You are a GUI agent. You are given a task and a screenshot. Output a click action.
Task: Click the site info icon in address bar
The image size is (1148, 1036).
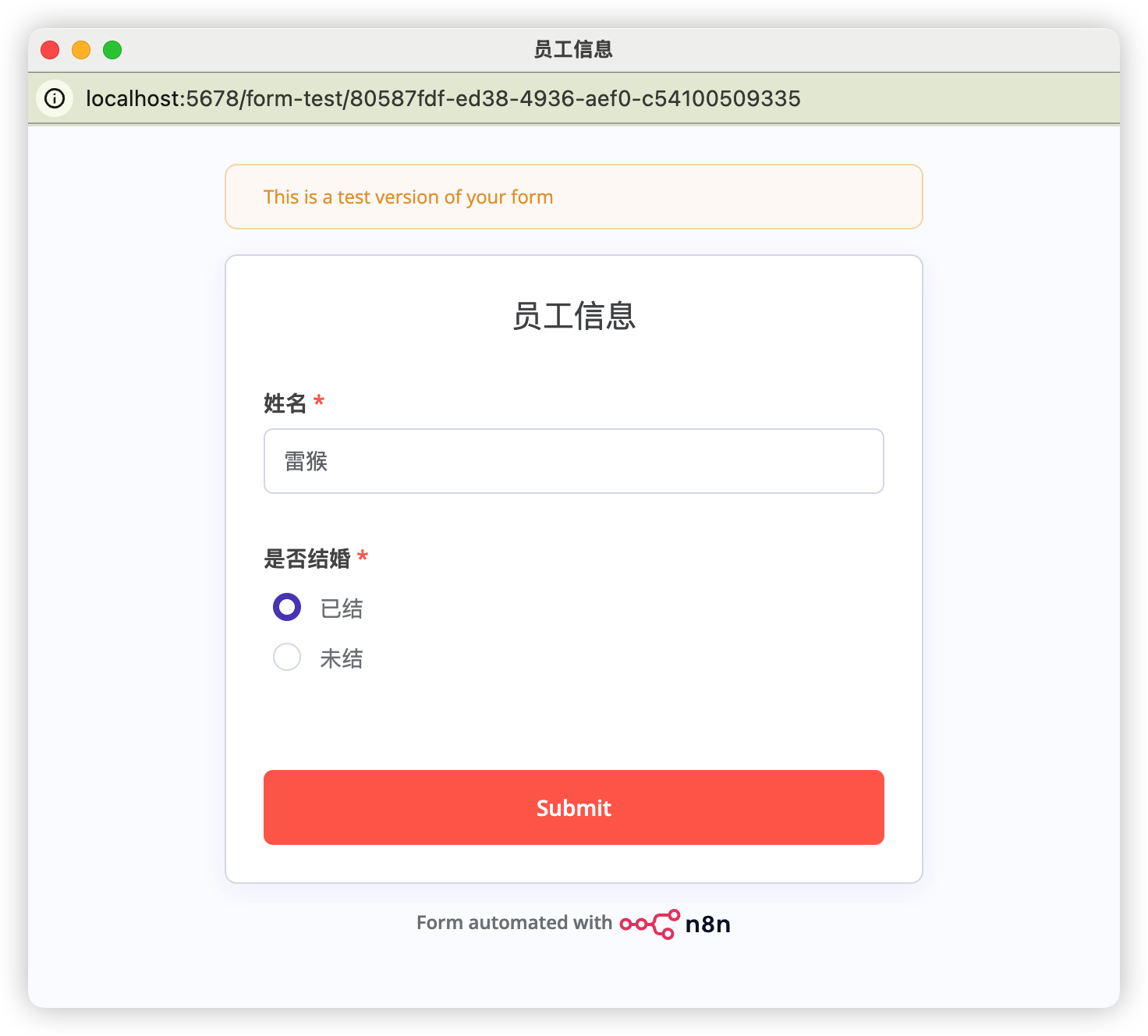(x=55, y=98)
